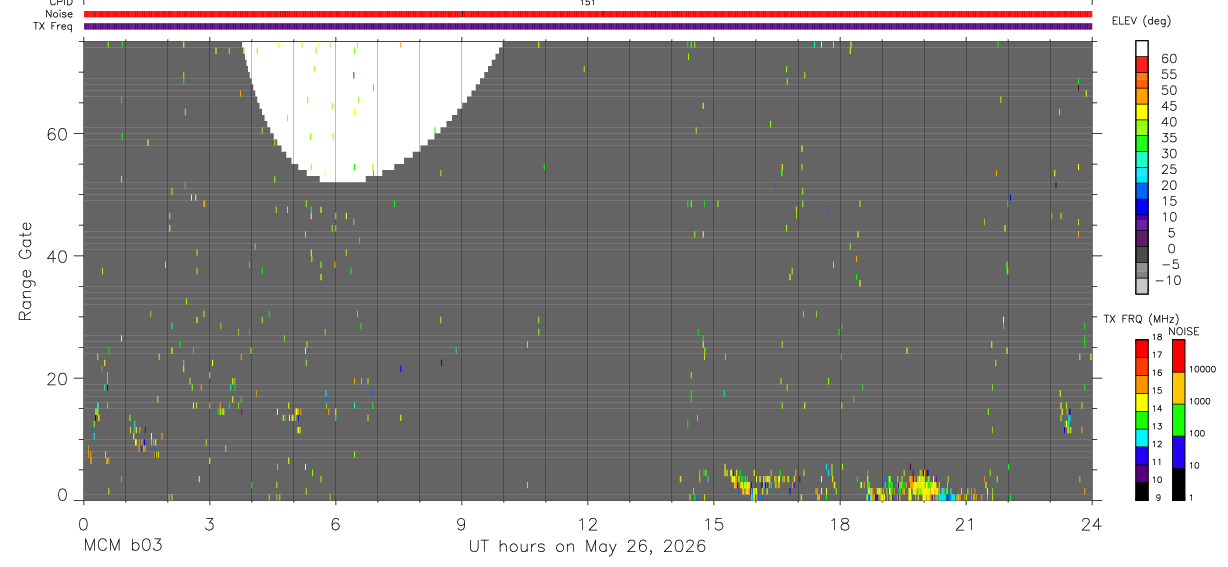Select the purple 10–11 MHz TX FRQ swatch

1141,473
